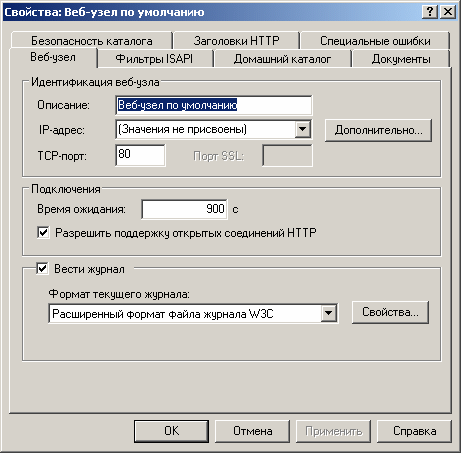The image size is (461, 453).
Task: Disable the Вести журнал logging checkbox
Action: (x=42, y=268)
